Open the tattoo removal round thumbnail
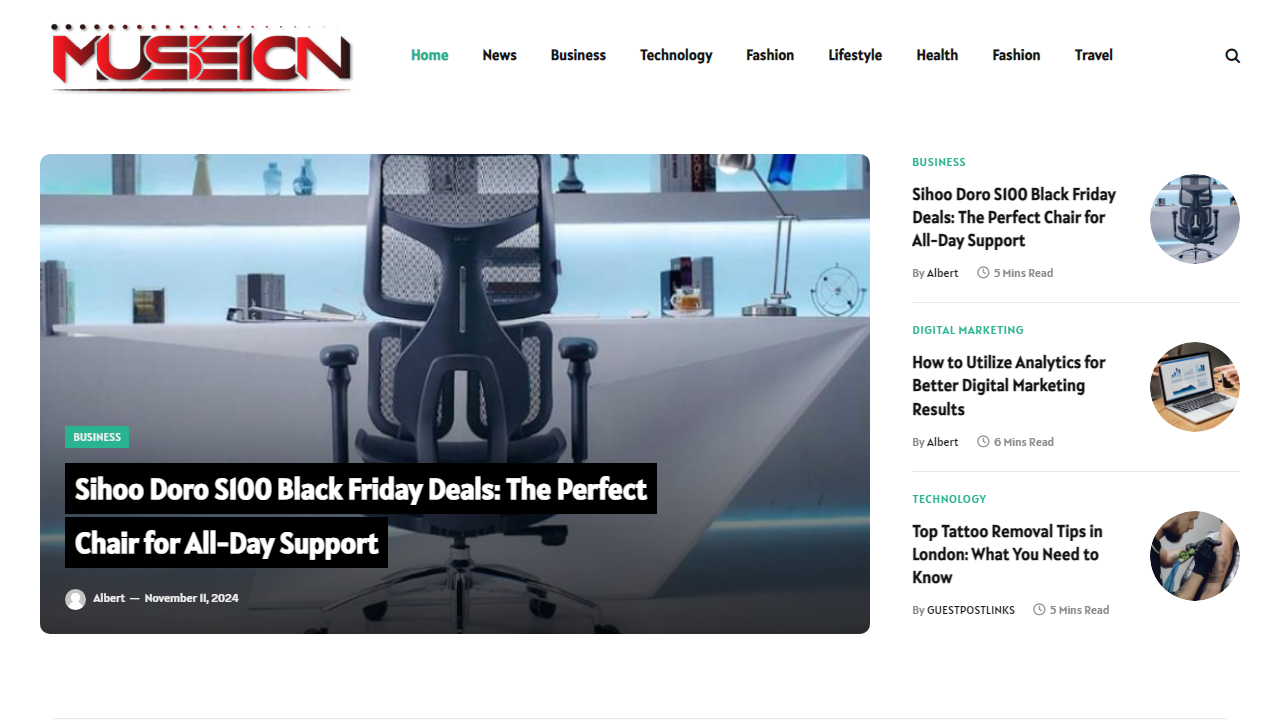 tap(1194, 556)
